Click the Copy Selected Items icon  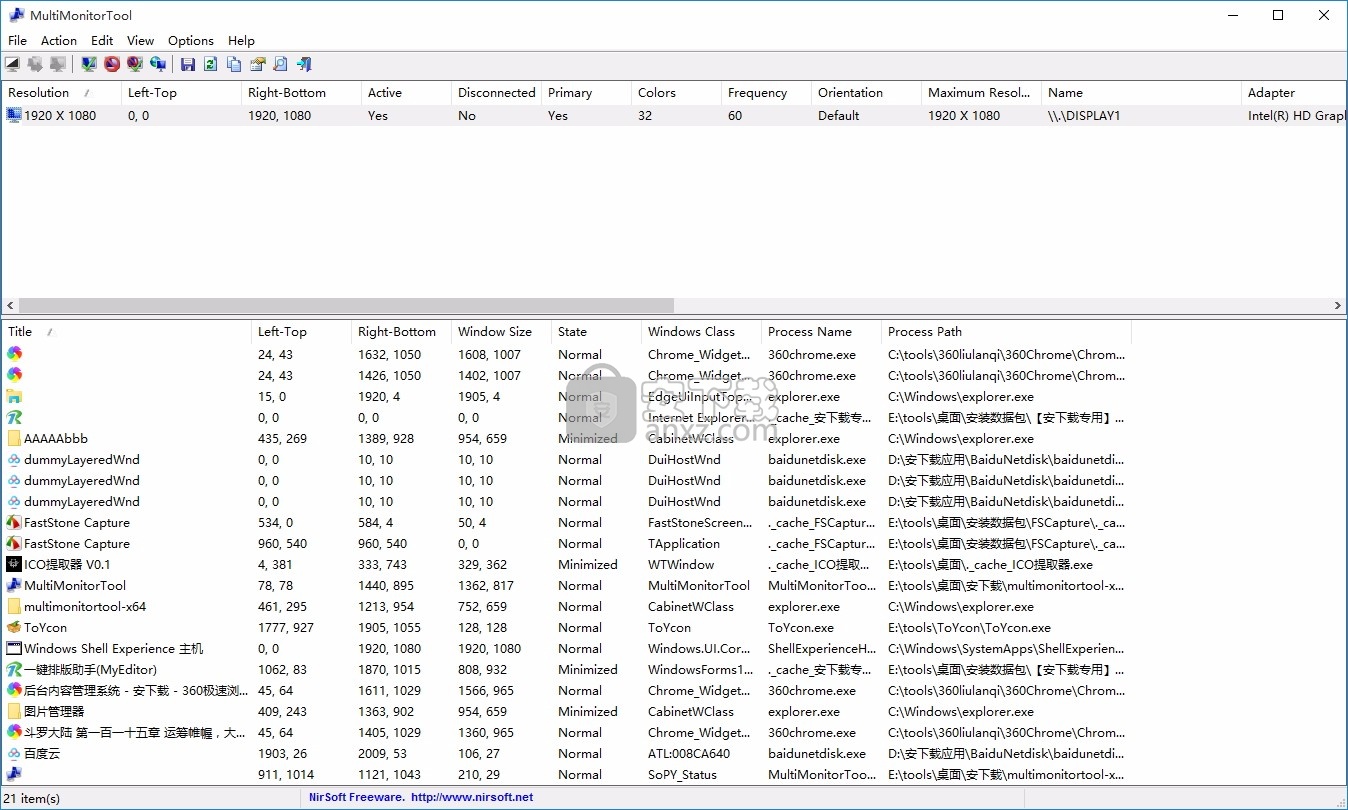[x=234, y=64]
